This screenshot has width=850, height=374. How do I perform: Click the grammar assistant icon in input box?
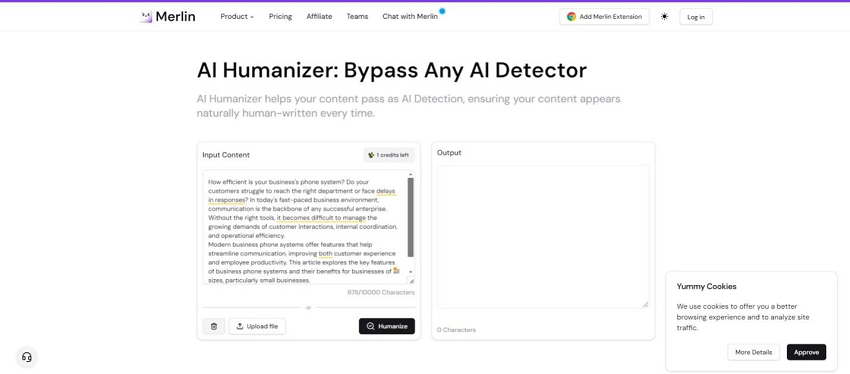click(396, 270)
